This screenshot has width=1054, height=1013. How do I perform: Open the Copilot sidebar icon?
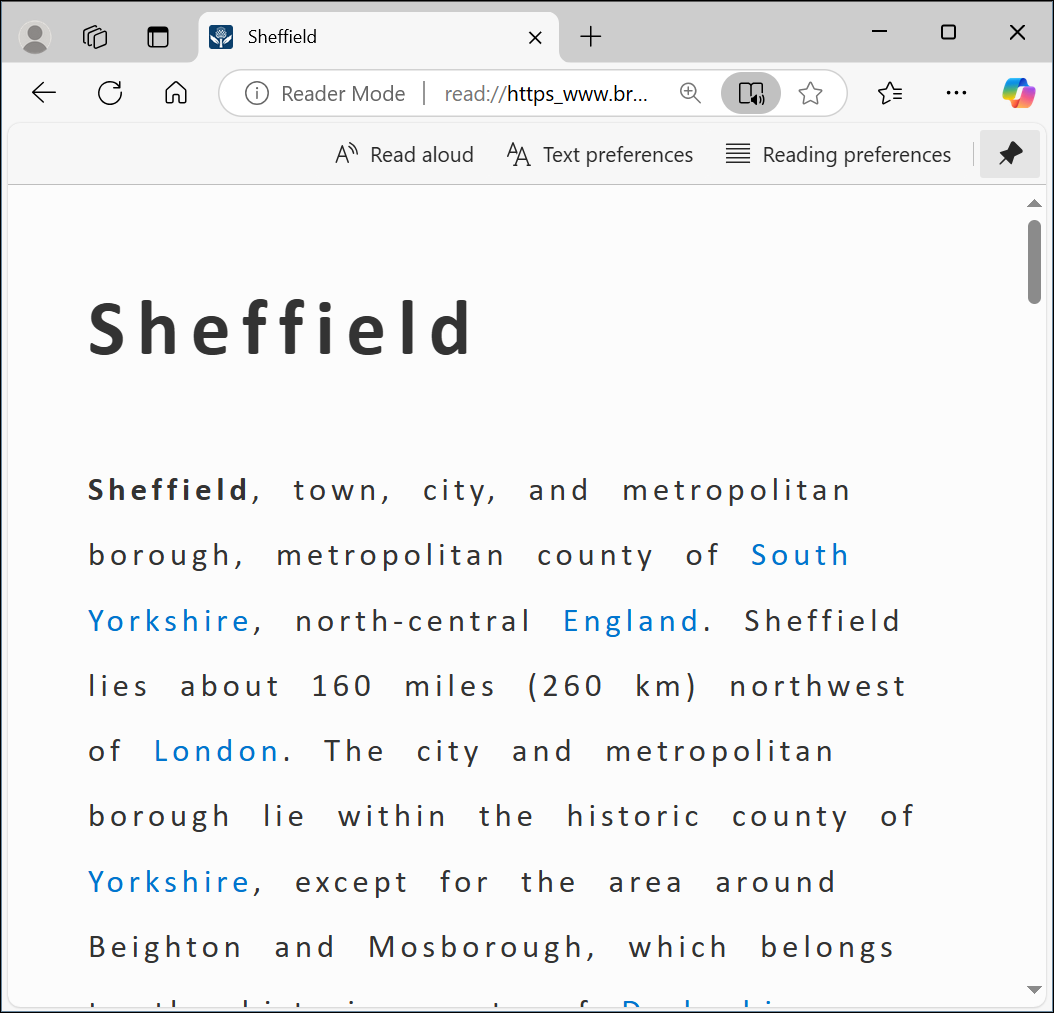[x=1019, y=94]
